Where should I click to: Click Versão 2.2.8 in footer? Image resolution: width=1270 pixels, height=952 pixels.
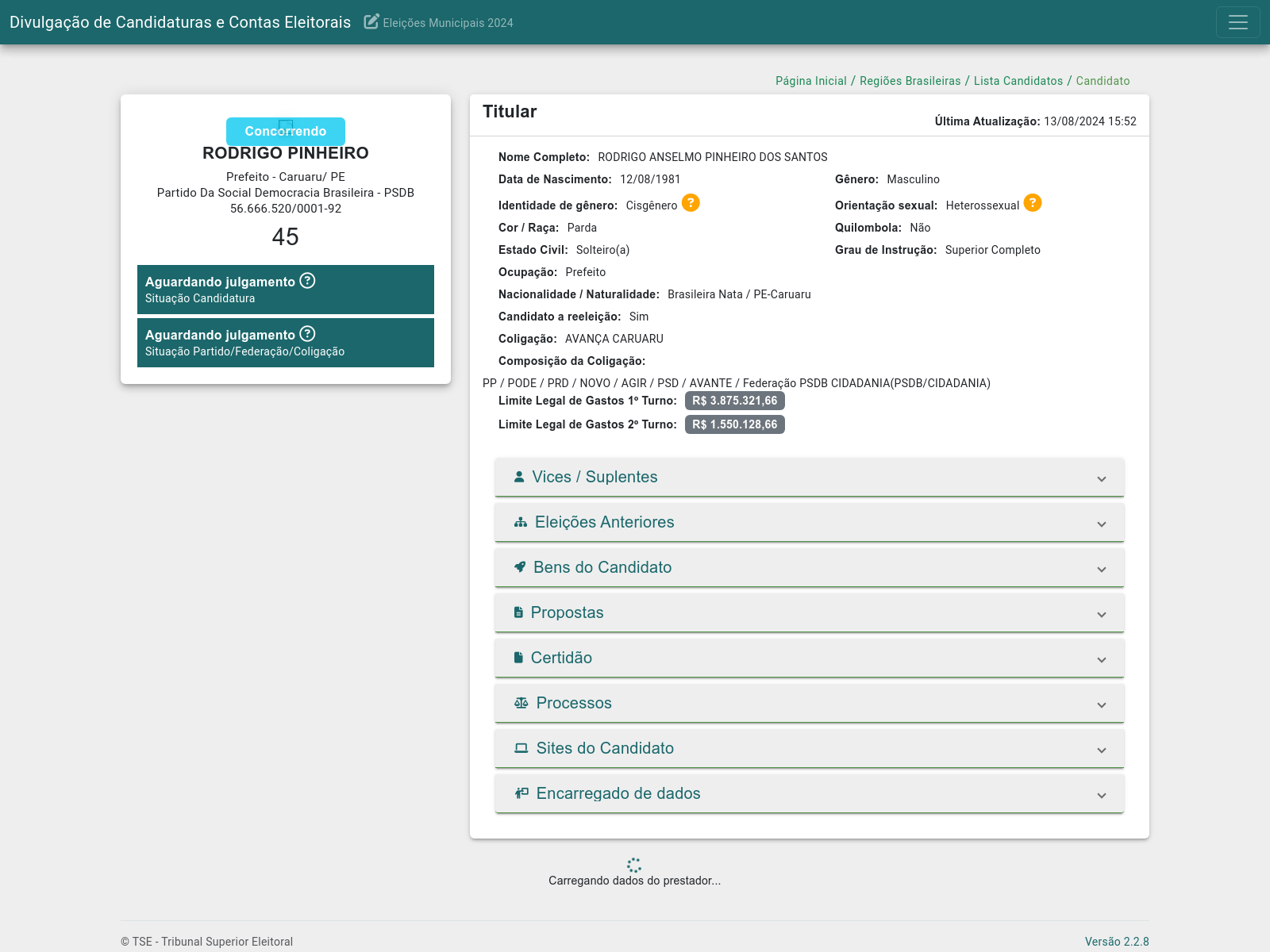[x=1117, y=942]
